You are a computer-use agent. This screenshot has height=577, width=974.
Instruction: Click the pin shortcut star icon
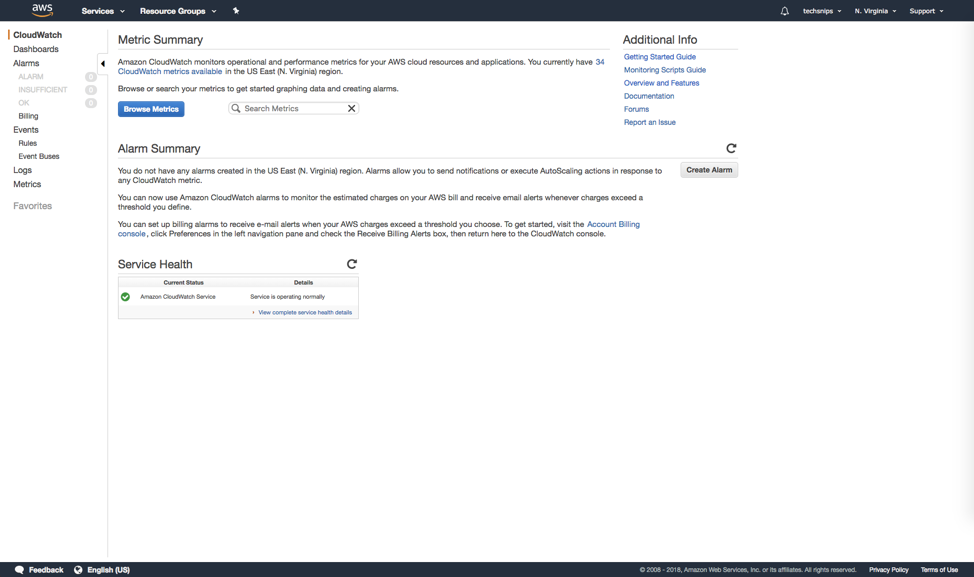coord(236,11)
